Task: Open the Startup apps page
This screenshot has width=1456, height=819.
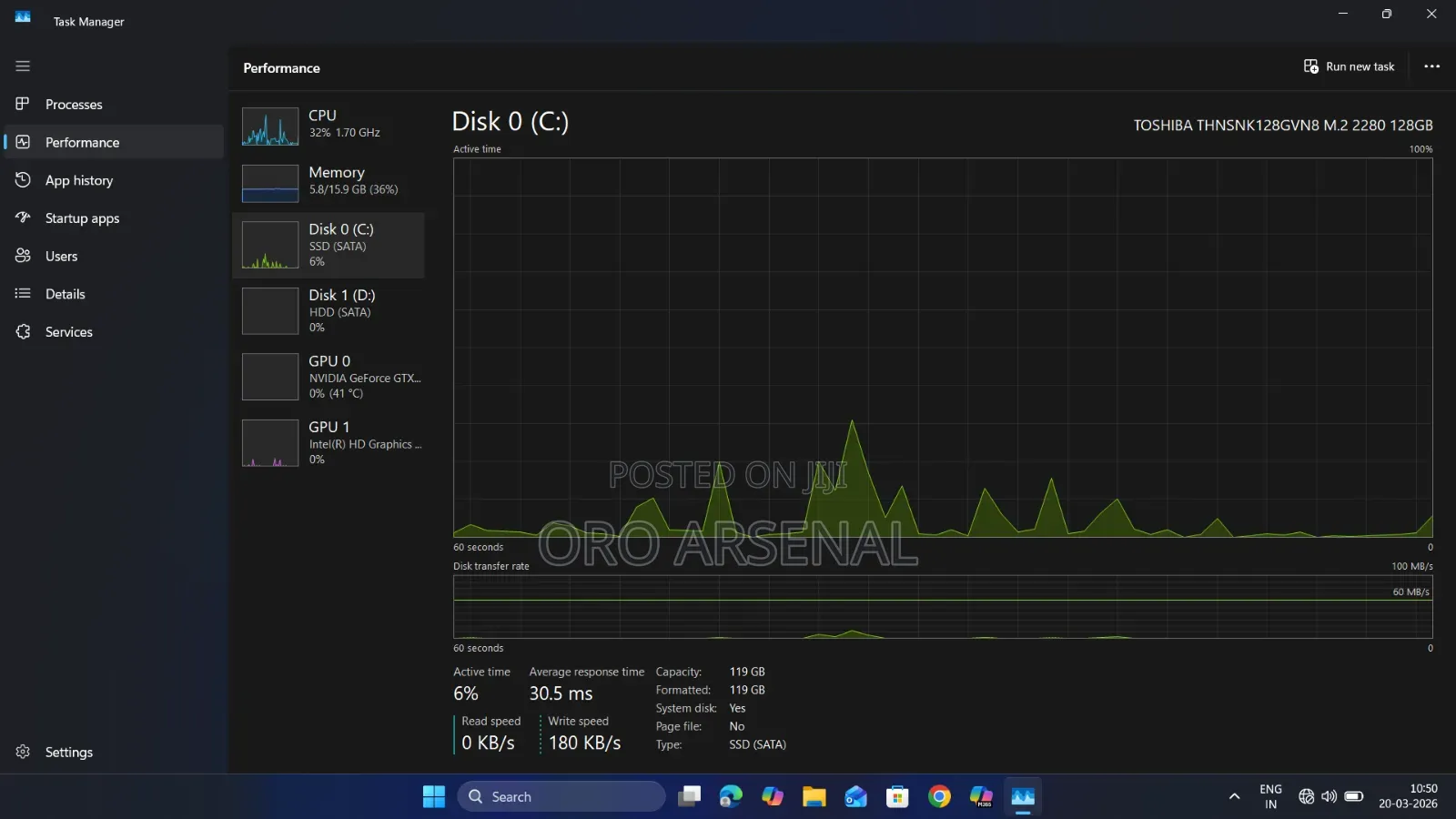Action: tap(115, 217)
